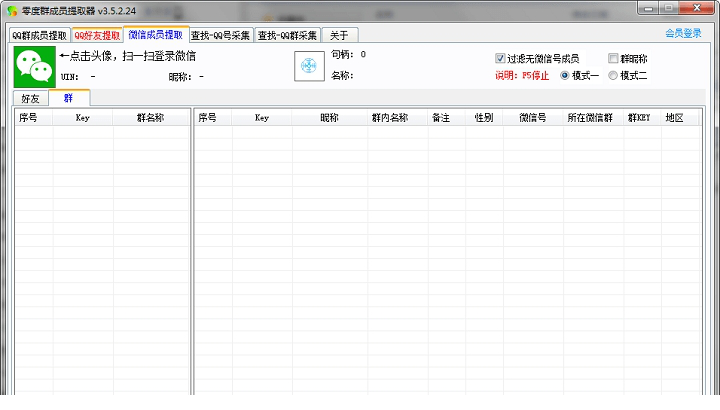Image resolution: width=720 pixels, height=410 pixels.
Task: Select the 模式二 radio button
Action: tap(613, 75)
